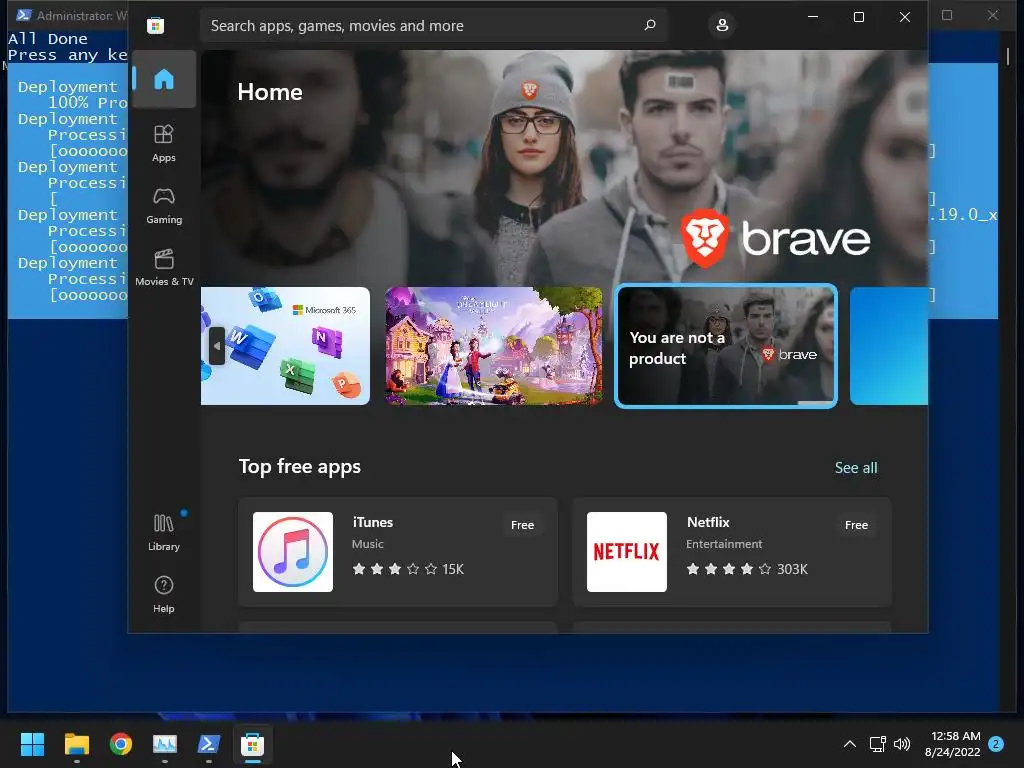Open the user account profile icon
1024x768 pixels.
pyautogui.click(x=722, y=25)
